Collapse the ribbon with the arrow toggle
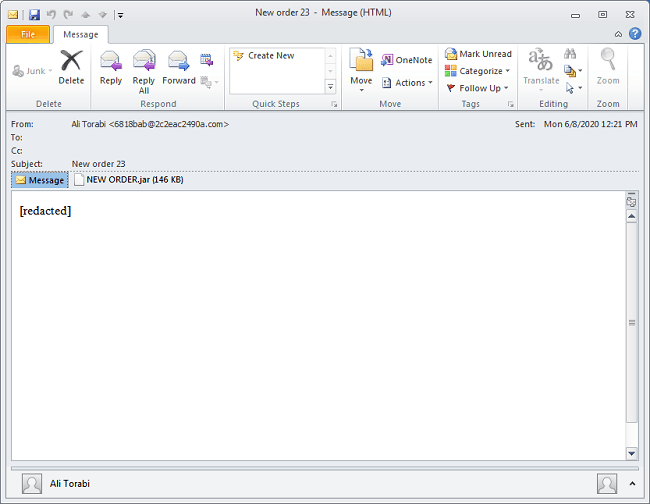The width and height of the screenshot is (650, 504). click(618, 34)
